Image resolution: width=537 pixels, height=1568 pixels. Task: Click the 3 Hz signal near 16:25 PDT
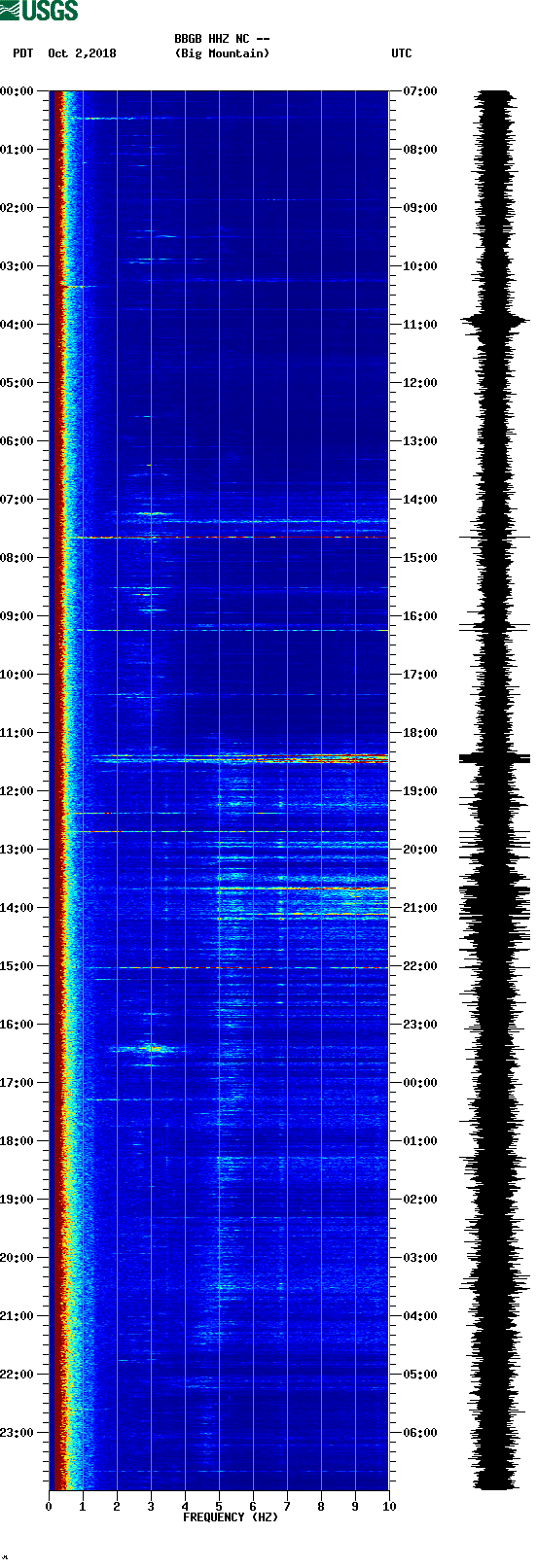tap(151, 1048)
